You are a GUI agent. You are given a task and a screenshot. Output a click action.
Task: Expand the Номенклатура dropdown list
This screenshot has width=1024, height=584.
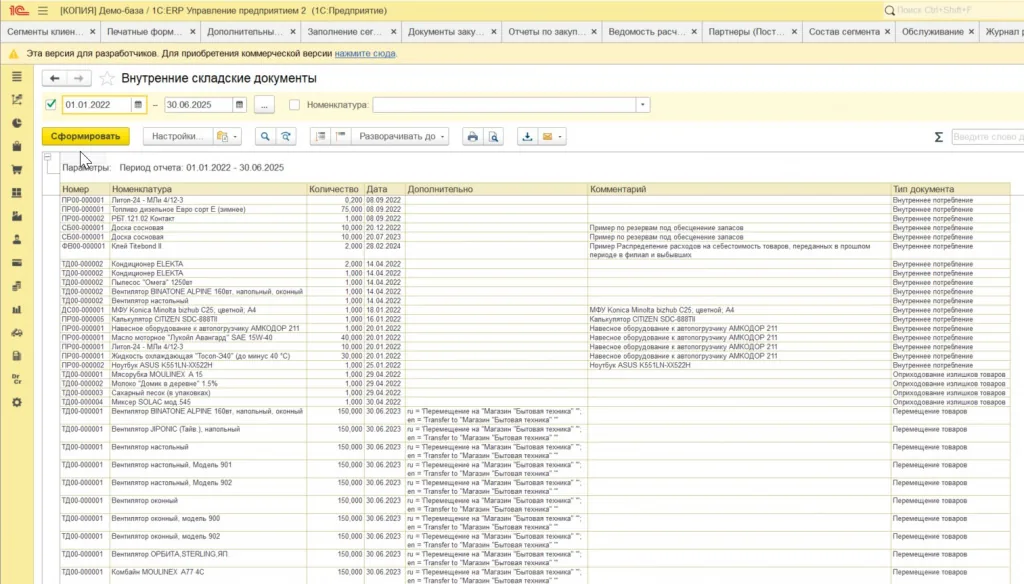click(643, 105)
